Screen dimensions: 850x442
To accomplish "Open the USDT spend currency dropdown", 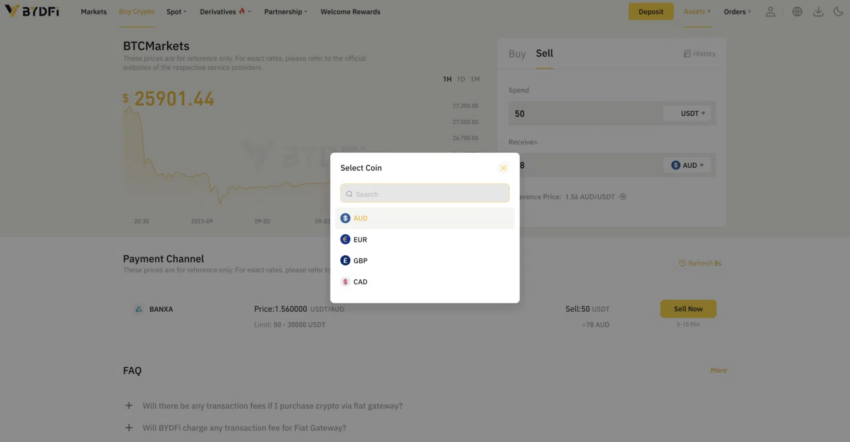I will click(x=687, y=113).
